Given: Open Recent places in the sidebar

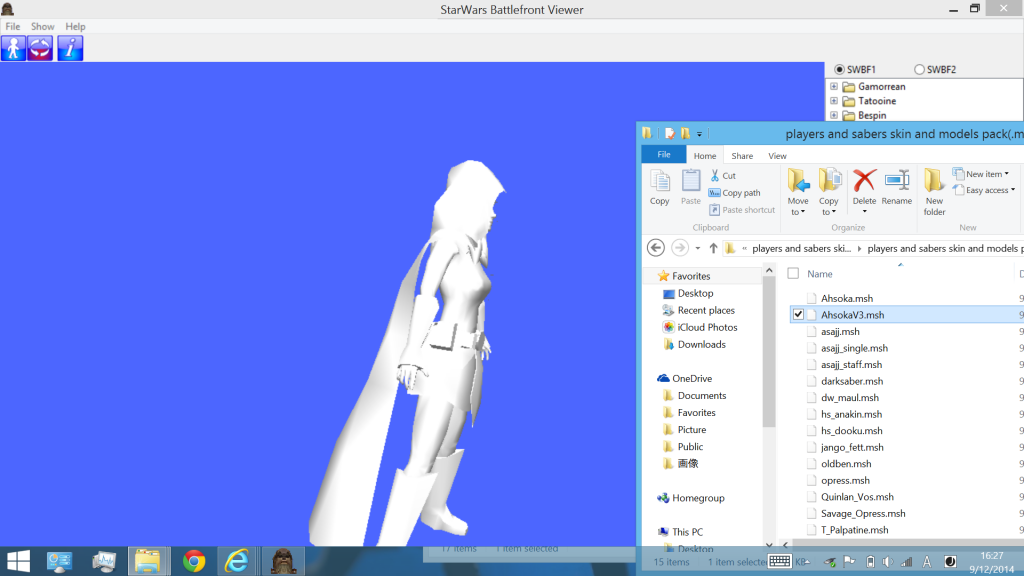Looking at the screenshot, I should point(706,310).
